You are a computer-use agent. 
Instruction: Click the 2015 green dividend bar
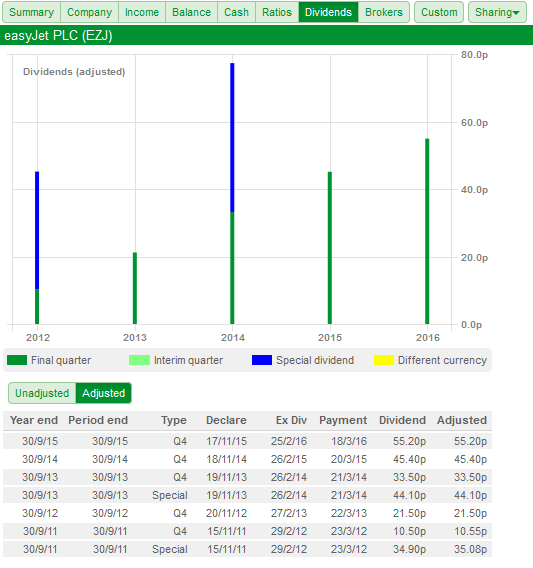click(330, 248)
